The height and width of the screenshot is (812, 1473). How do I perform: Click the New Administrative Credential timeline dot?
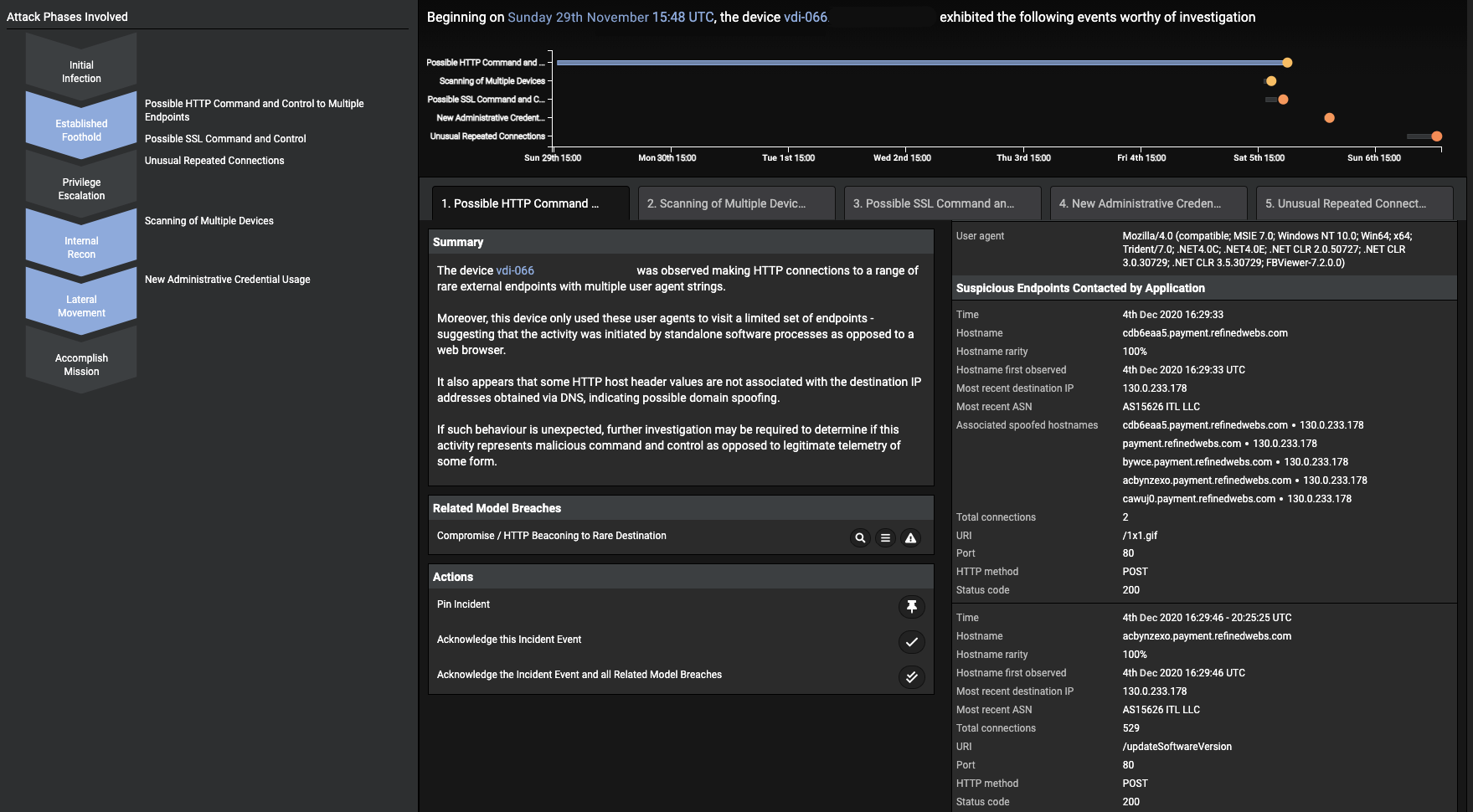point(1329,118)
